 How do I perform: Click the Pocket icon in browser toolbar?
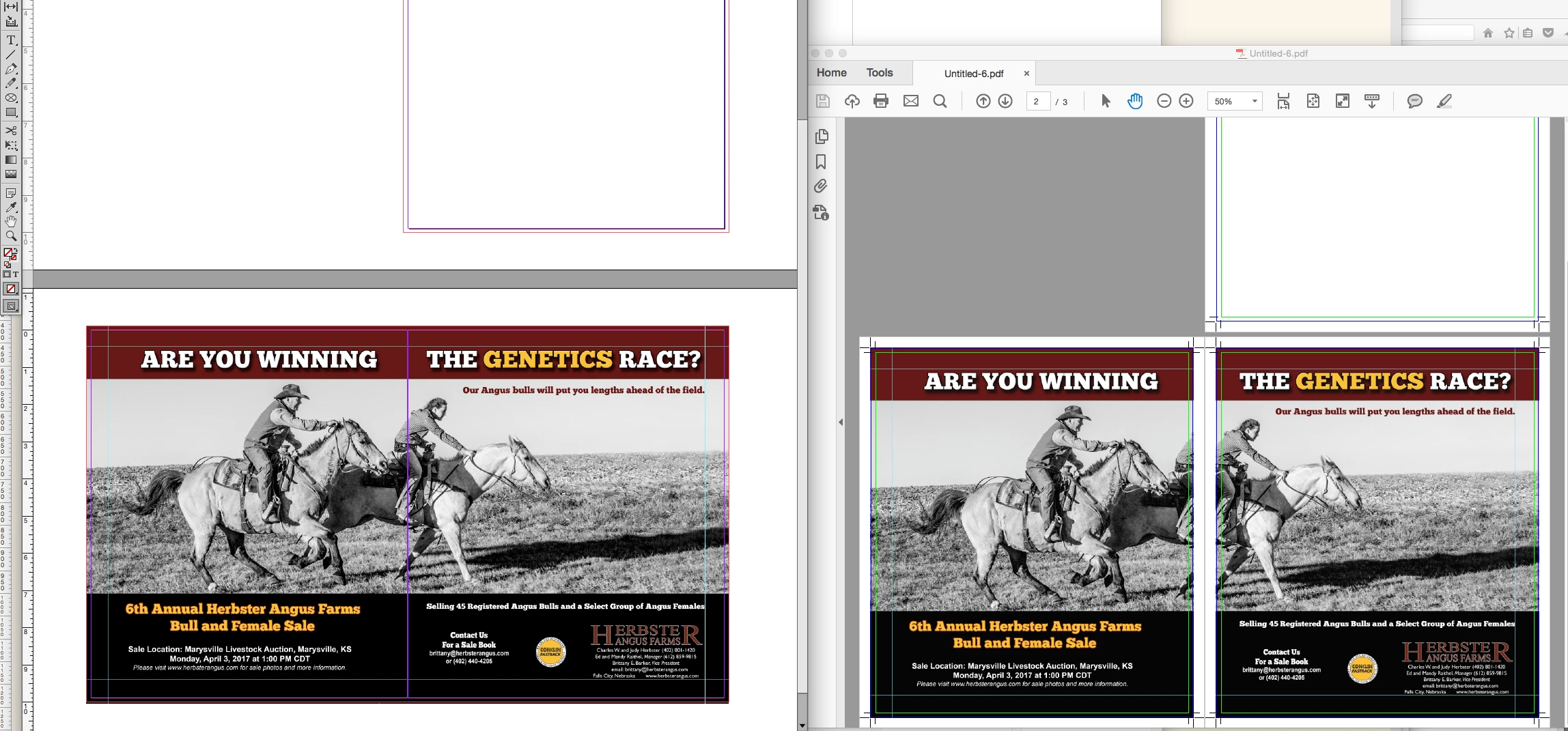coord(1548,33)
